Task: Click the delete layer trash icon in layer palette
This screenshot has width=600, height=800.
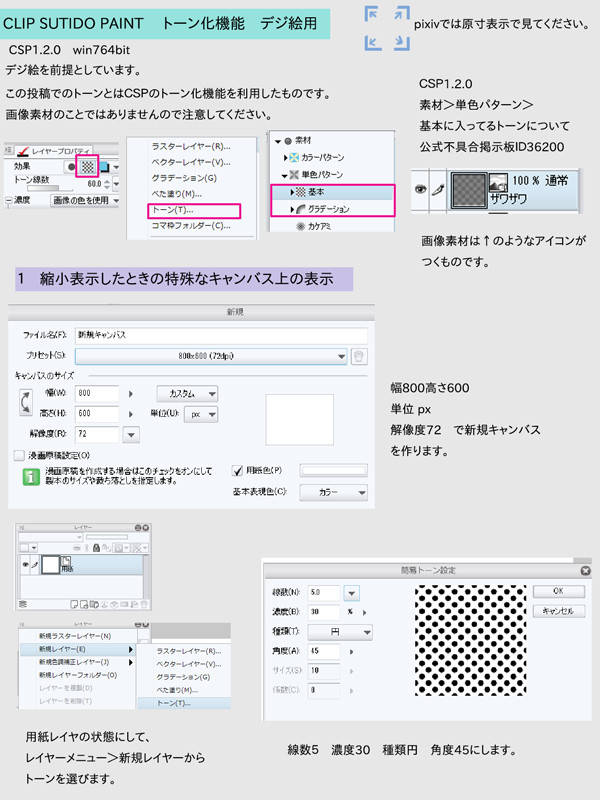Action: 144,604
